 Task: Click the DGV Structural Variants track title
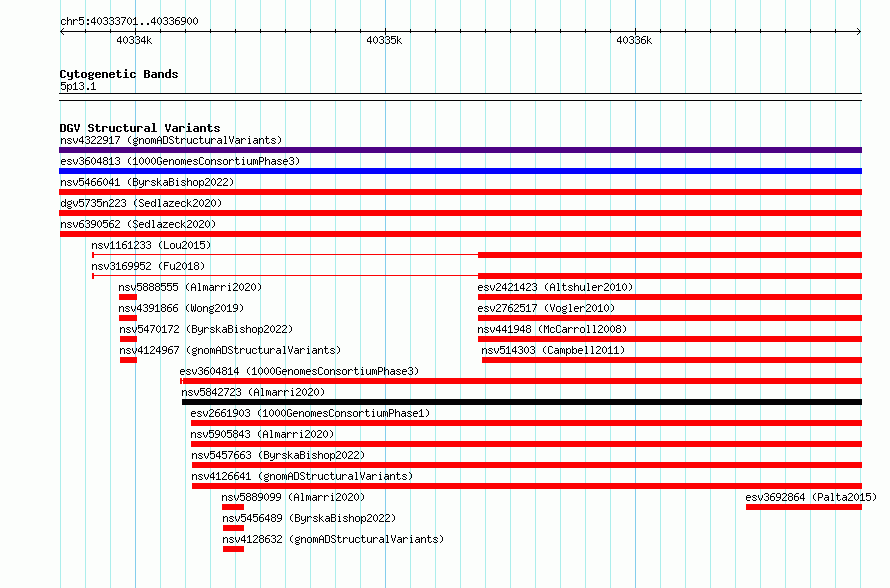[x=140, y=128]
